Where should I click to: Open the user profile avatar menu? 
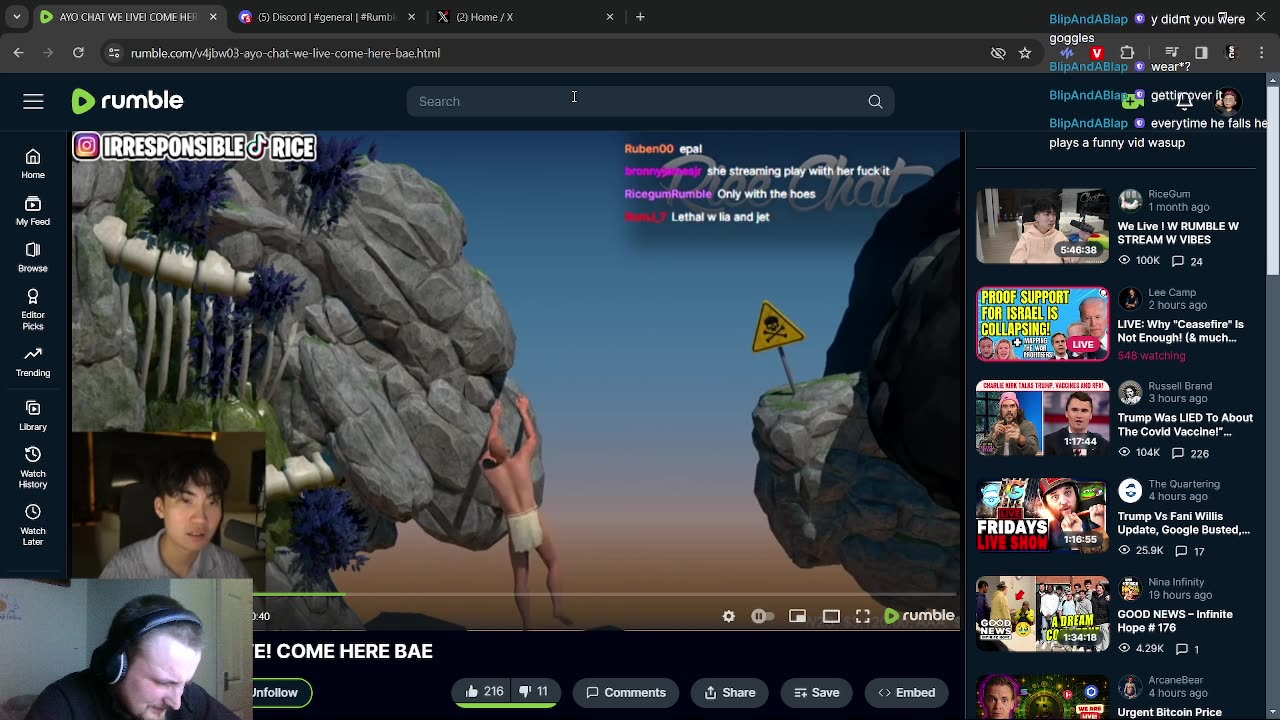click(x=1227, y=101)
